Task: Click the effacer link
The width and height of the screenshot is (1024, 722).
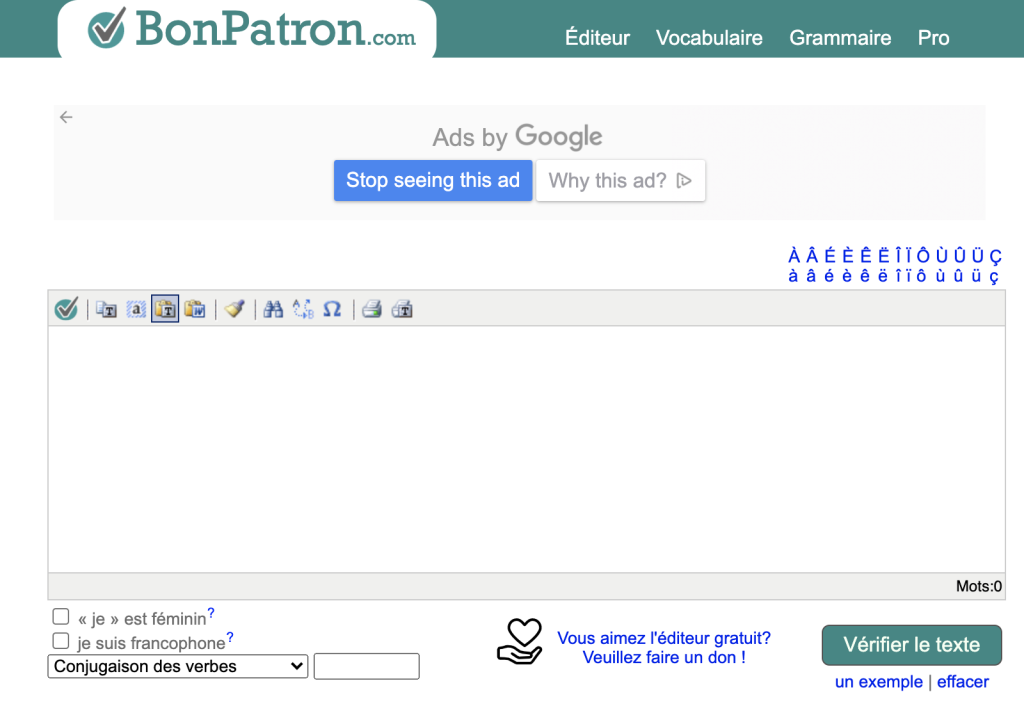Action: pyautogui.click(x=962, y=682)
